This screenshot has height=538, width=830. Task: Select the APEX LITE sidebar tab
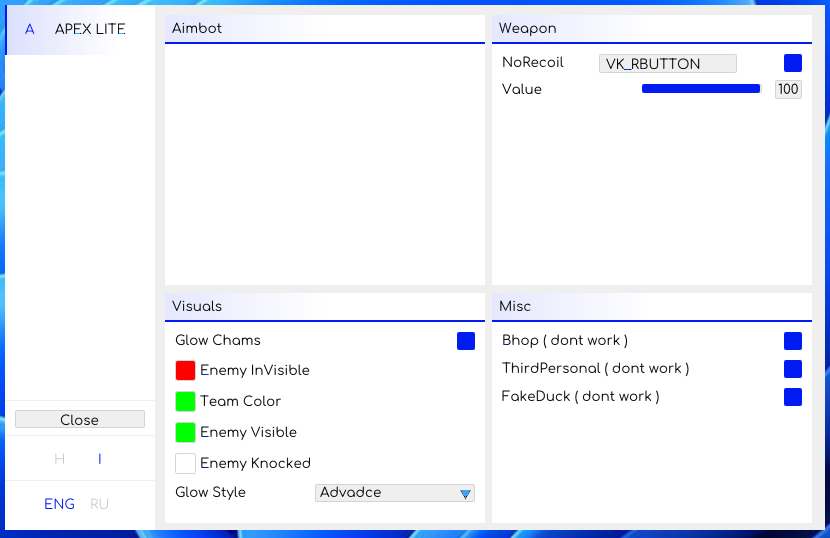pos(90,30)
